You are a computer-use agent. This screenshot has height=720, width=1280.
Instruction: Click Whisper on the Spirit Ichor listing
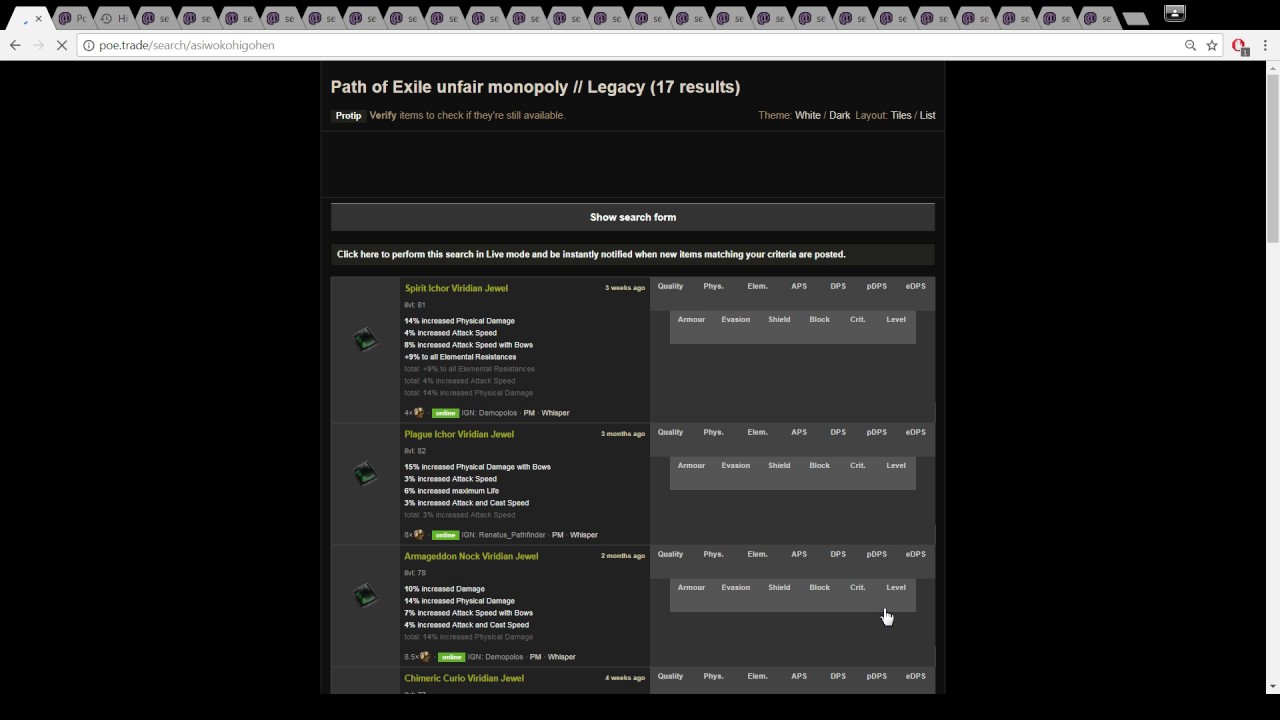[x=555, y=413]
